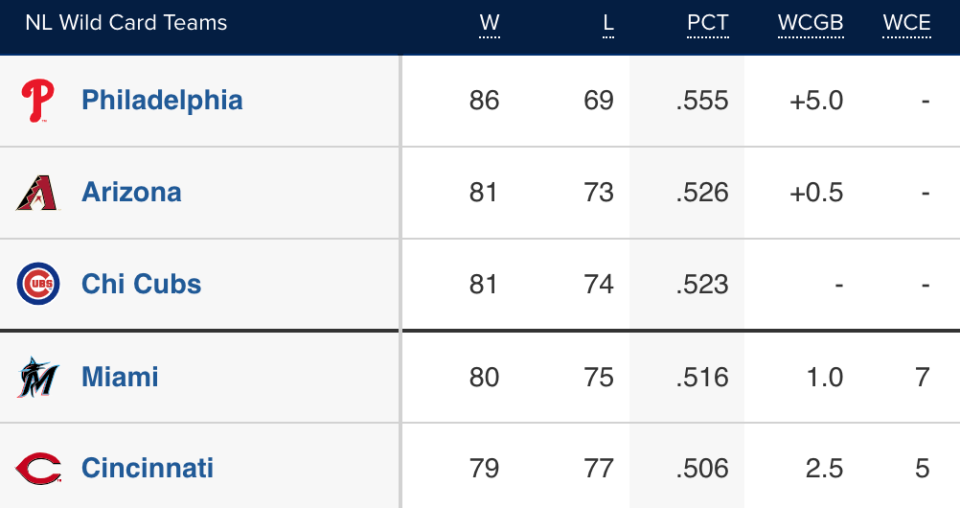Click the W column header
Screen dimensions: 960x508
click(x=489, y=23)
